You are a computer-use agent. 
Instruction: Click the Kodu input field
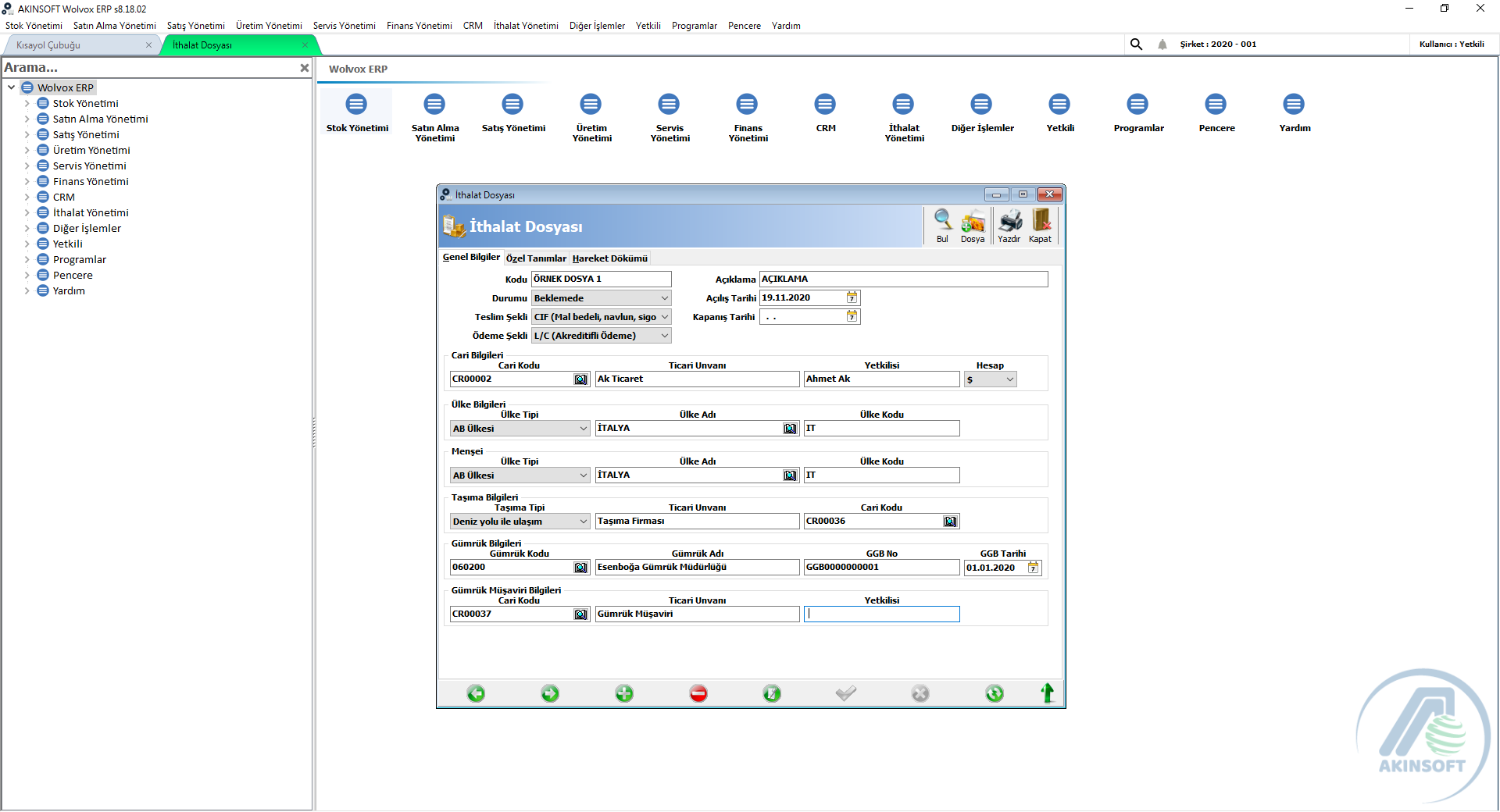(x=601, y=279)
